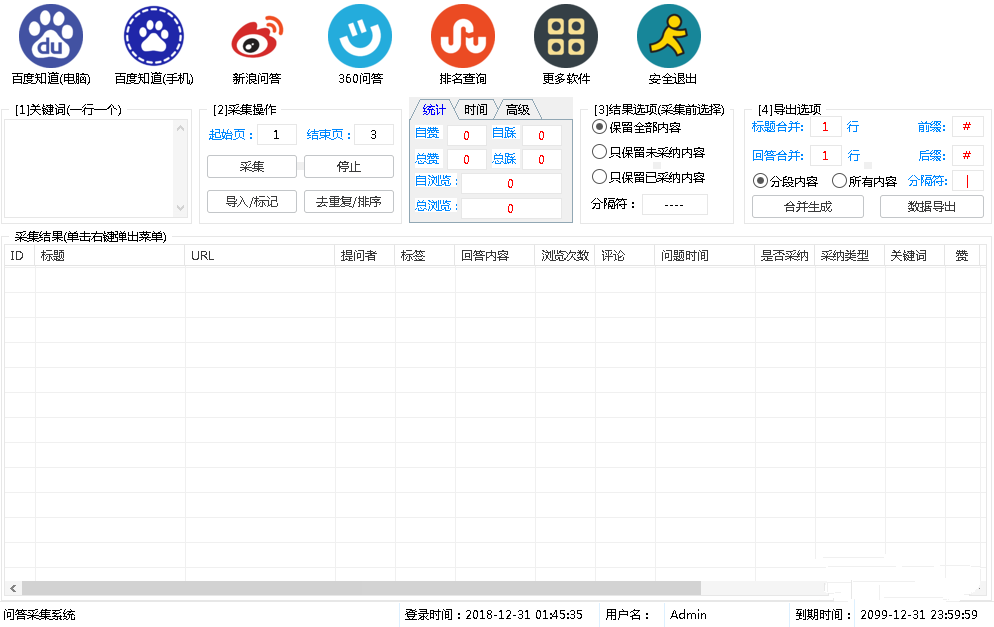
Task: Click the 结束页 input field
Action: [x=373, y=134]
